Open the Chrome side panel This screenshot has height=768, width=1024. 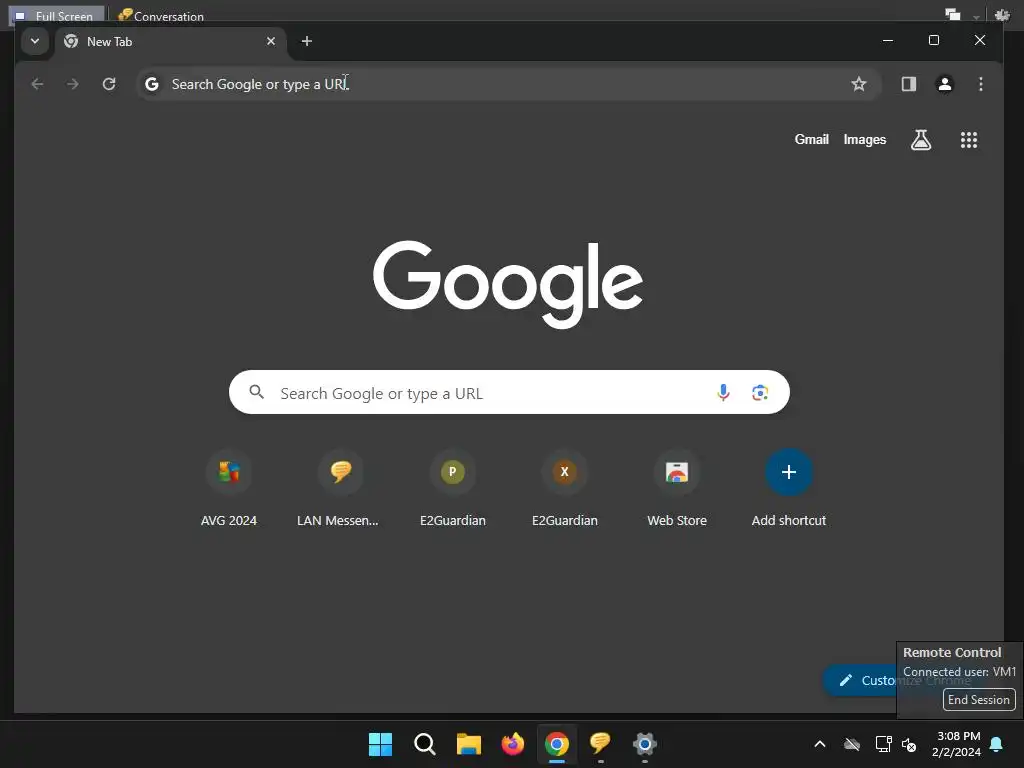(x=908, y=84)
